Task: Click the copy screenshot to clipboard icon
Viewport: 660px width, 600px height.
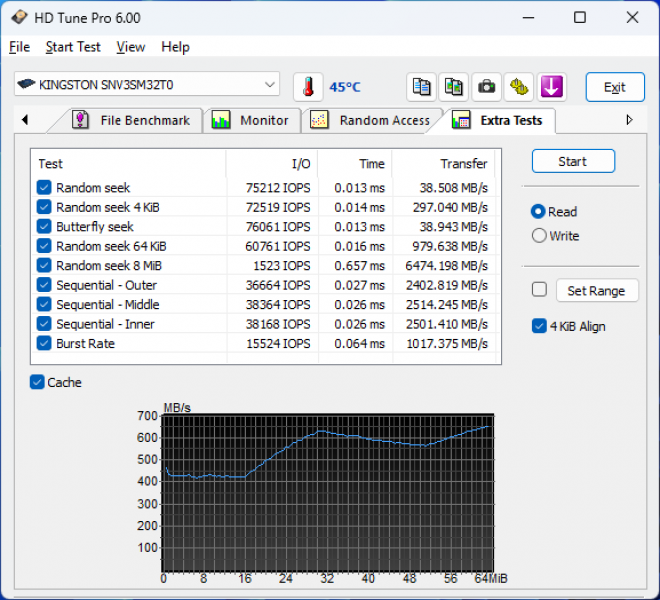Action: pos(454,87)
